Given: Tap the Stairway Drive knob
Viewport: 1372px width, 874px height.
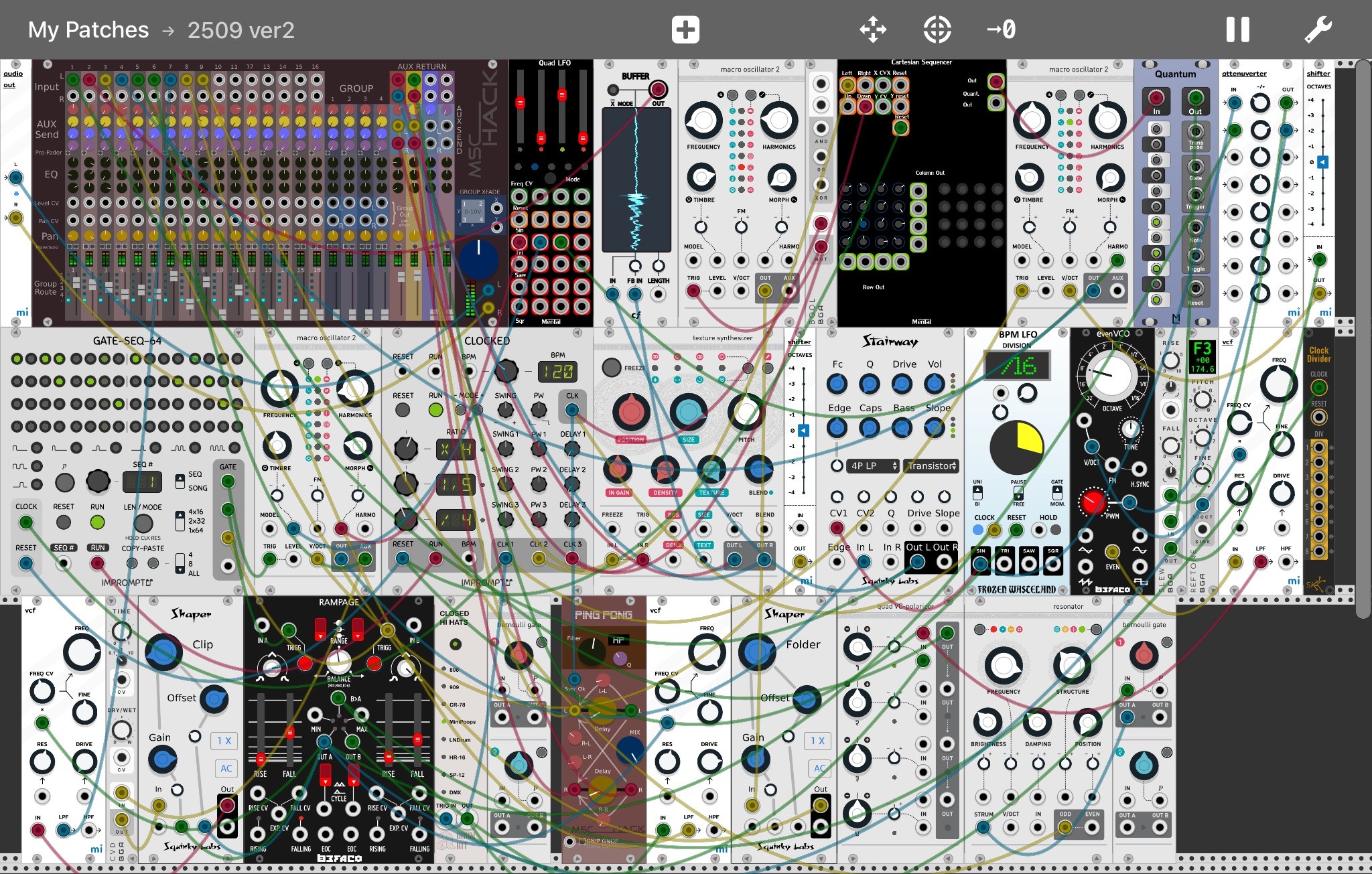Looking at the screenshot, I should pos(902,384).
